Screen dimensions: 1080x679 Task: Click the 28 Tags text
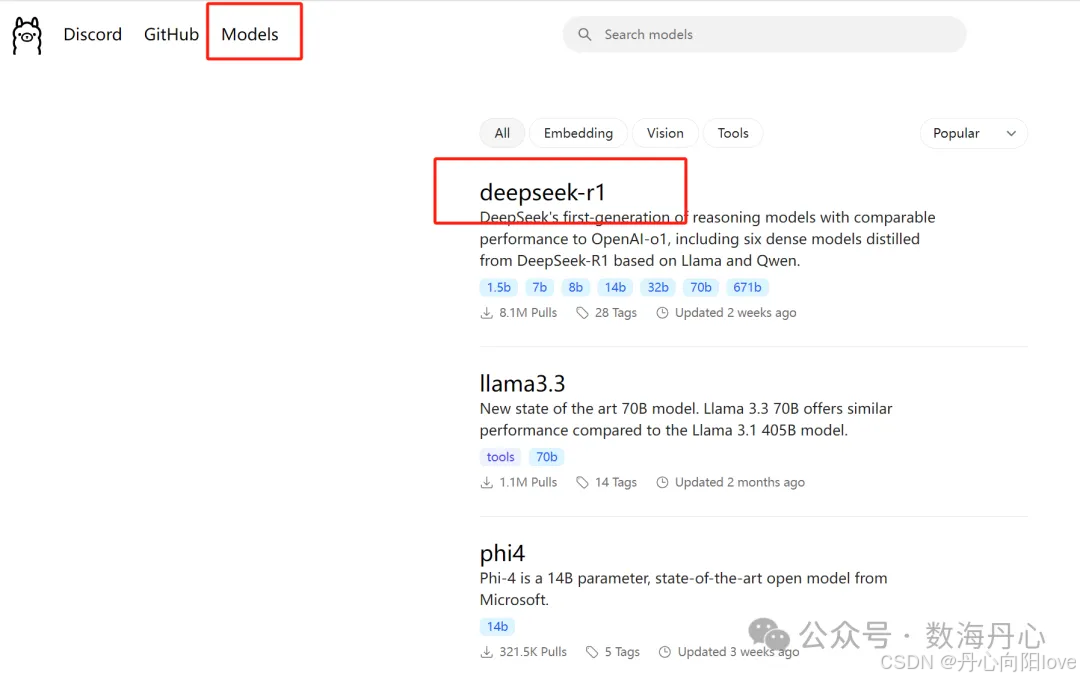coord(616,313)
